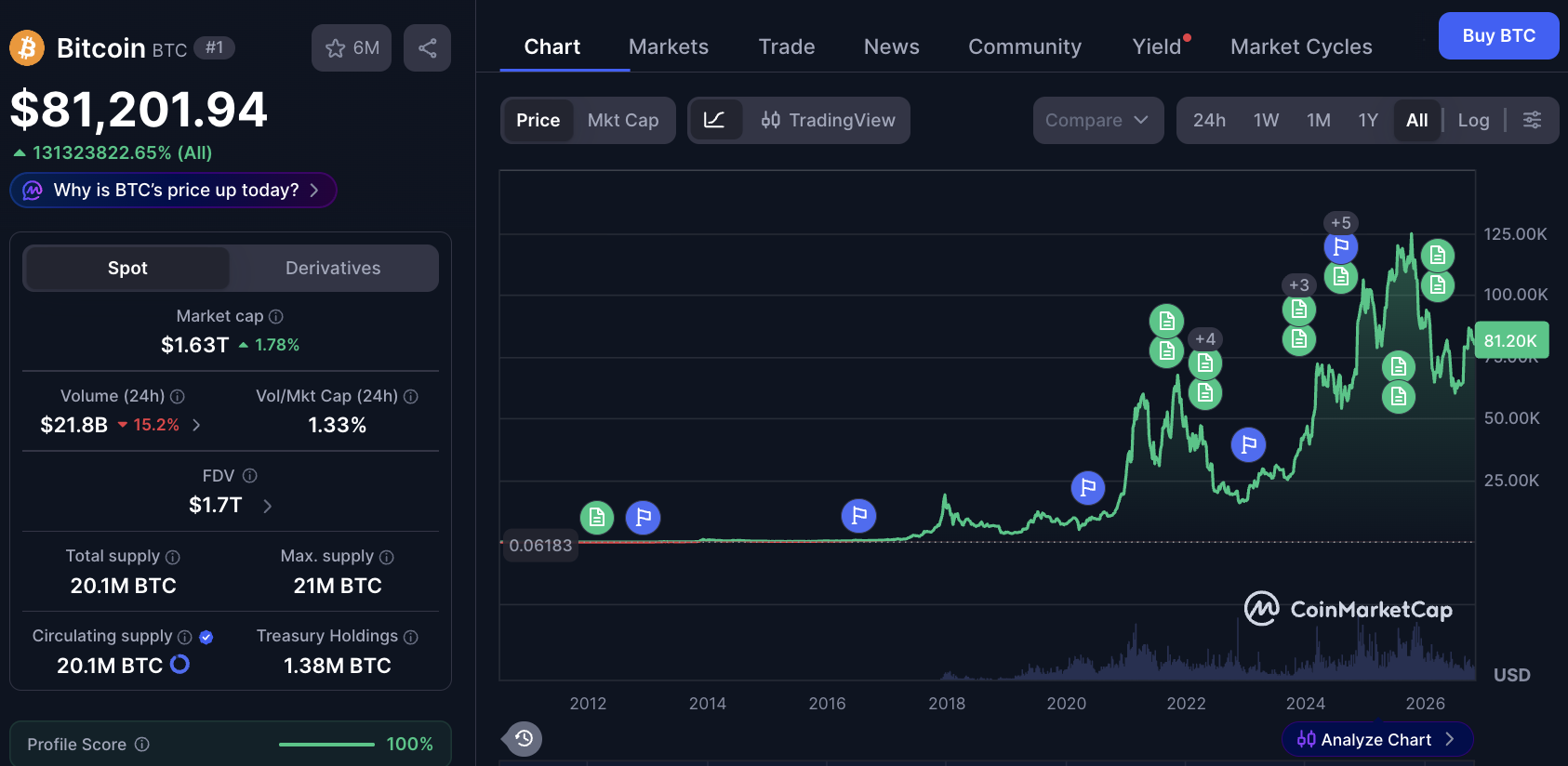The height and width of the screenshot is (766, 1568).
Task: Open Why is BTC's price up today
Action: click(x=173, y=190)
